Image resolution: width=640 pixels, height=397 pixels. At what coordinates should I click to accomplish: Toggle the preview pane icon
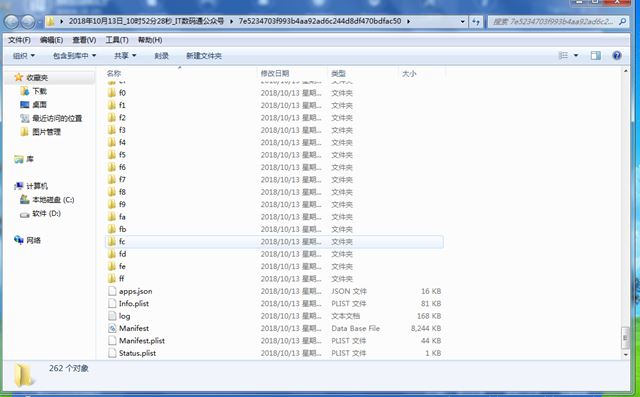pos(596,55)
